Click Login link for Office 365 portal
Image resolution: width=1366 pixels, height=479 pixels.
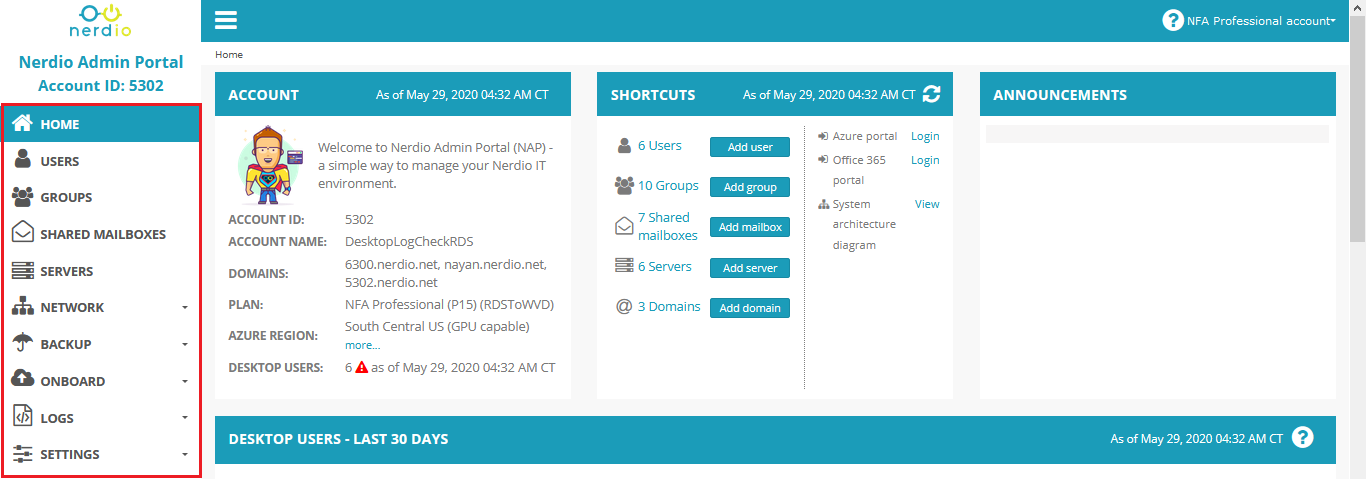pos(925,160)
